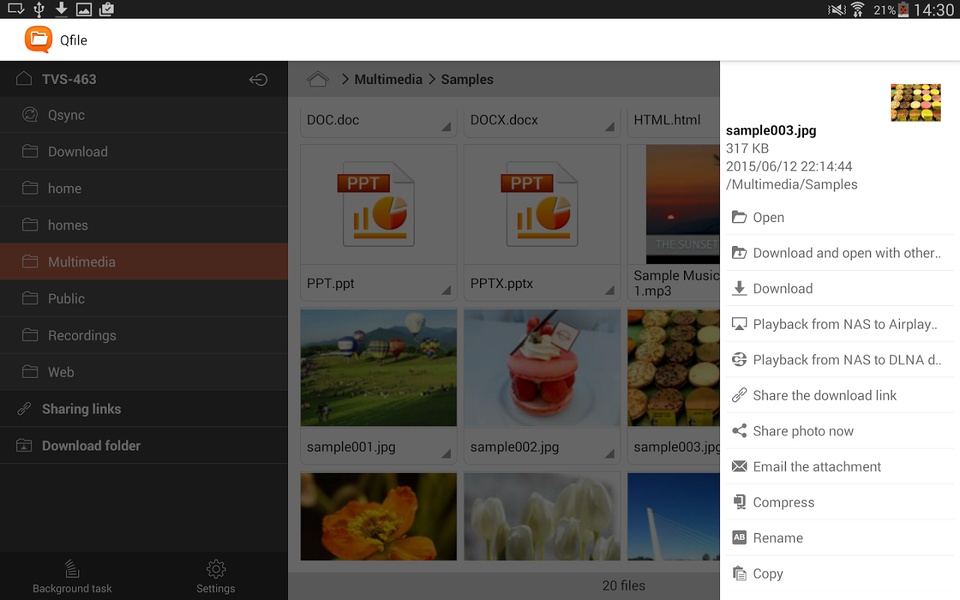Image resolution: width=960 pixels, height=600 pixels.
Task: Open the Recordings folder in sidebar
Action: point(144,335)
